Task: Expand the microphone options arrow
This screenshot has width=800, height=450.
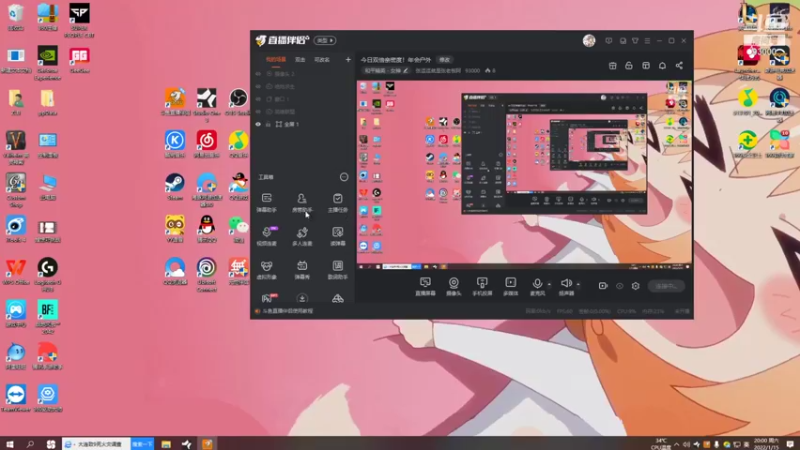Action: pos(549,284)
